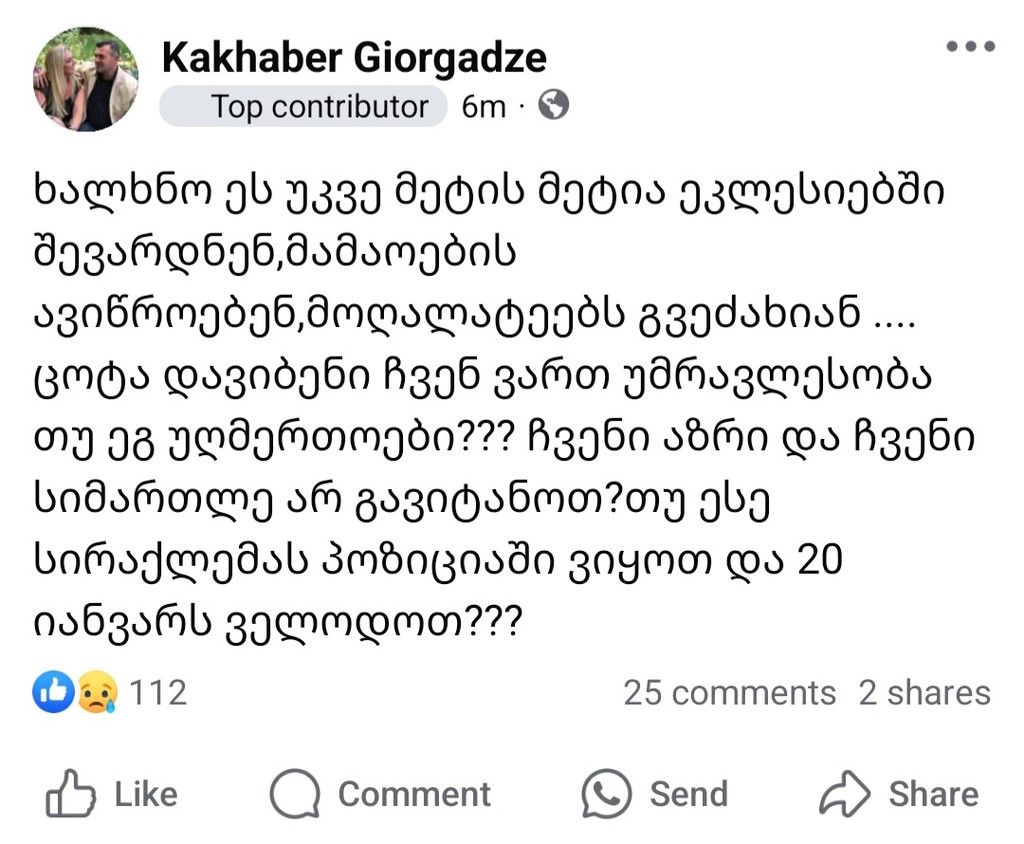Open the Kakhaber Giorgadze profile name link
The height and width of the screenshot is (844, 1024).
(354, 58)
